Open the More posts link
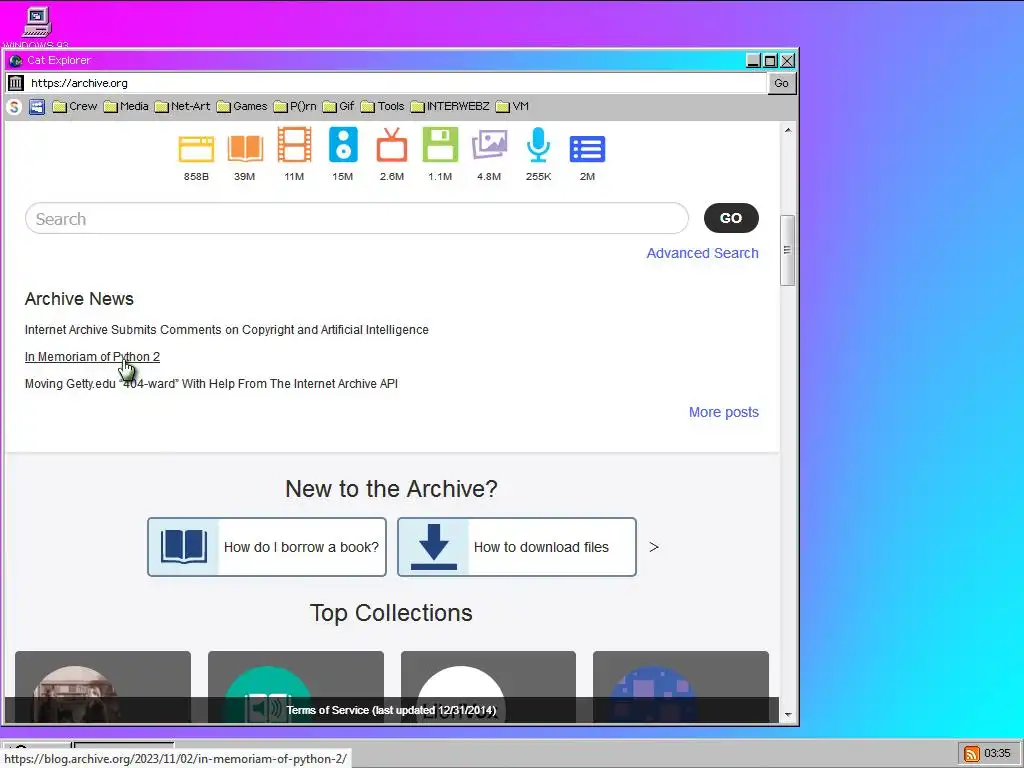The width and height of the screenshot is (1024, 768). point(724,412)
